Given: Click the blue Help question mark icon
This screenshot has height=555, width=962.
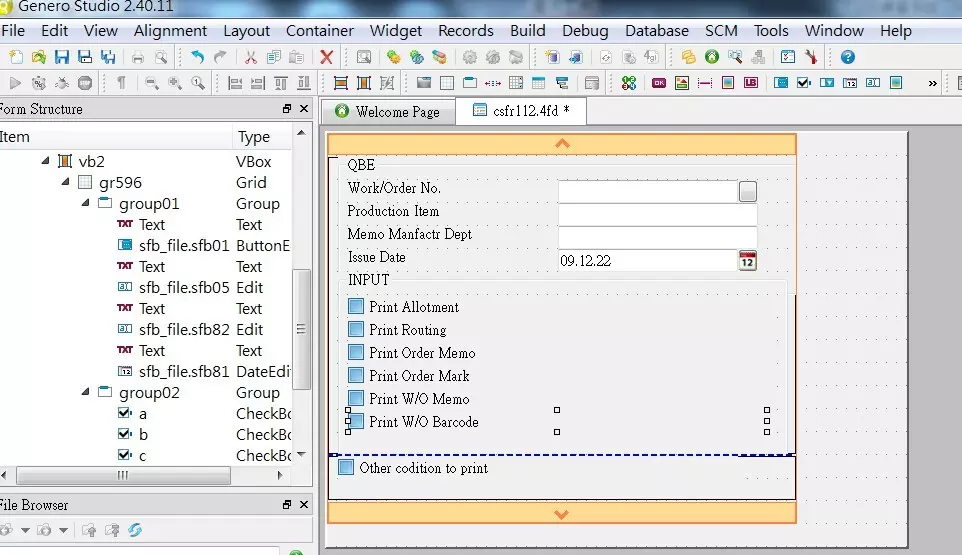Looking at the screenshot, I should [848, 57].
